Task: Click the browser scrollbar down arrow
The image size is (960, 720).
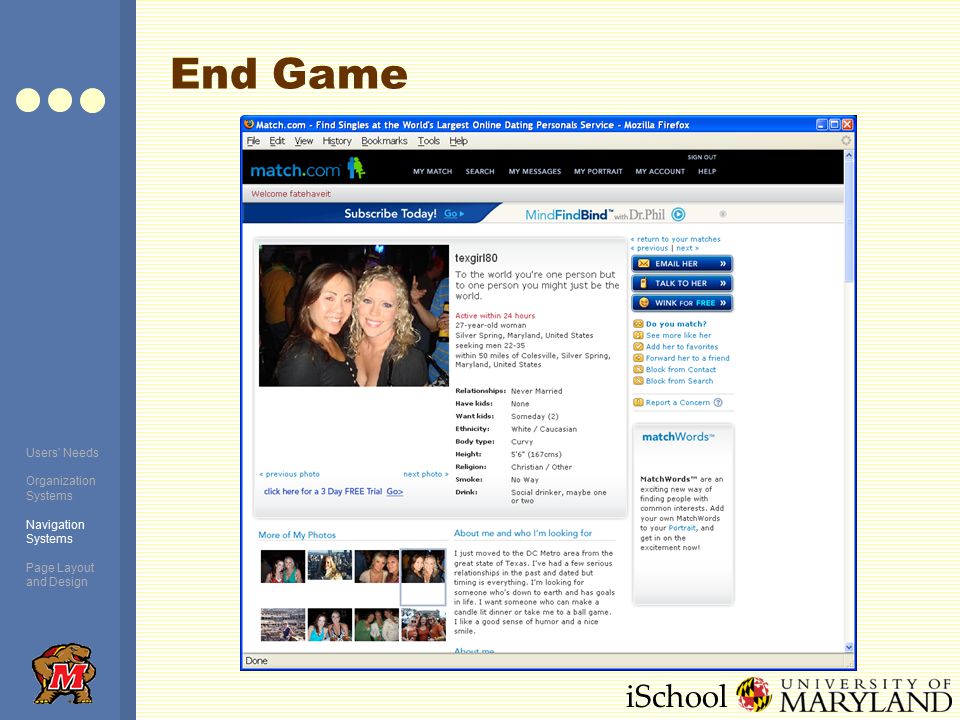Action: pos(849,647)
